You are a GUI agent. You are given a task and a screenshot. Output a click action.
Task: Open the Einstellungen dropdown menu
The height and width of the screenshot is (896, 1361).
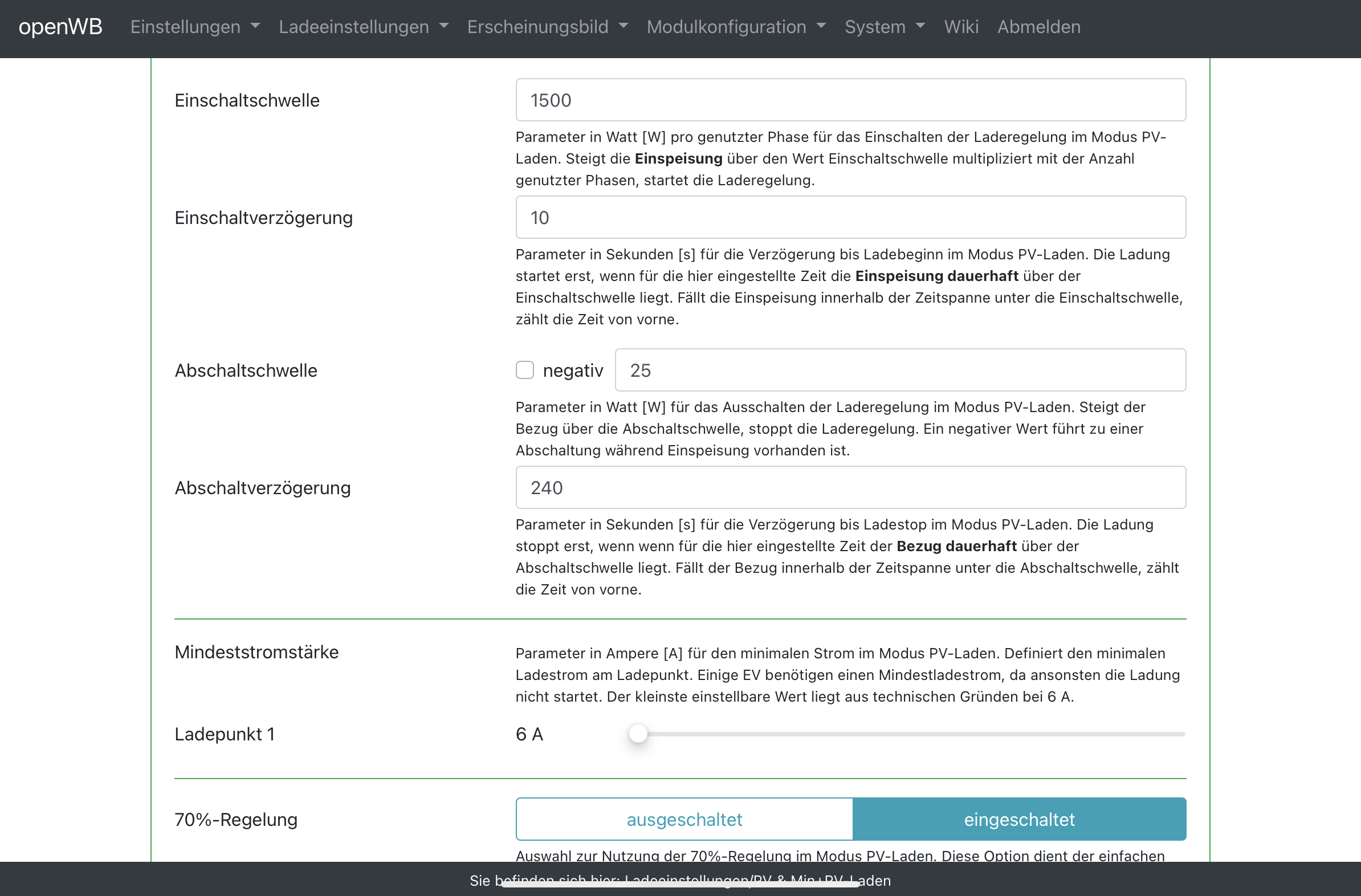(194, 27)
